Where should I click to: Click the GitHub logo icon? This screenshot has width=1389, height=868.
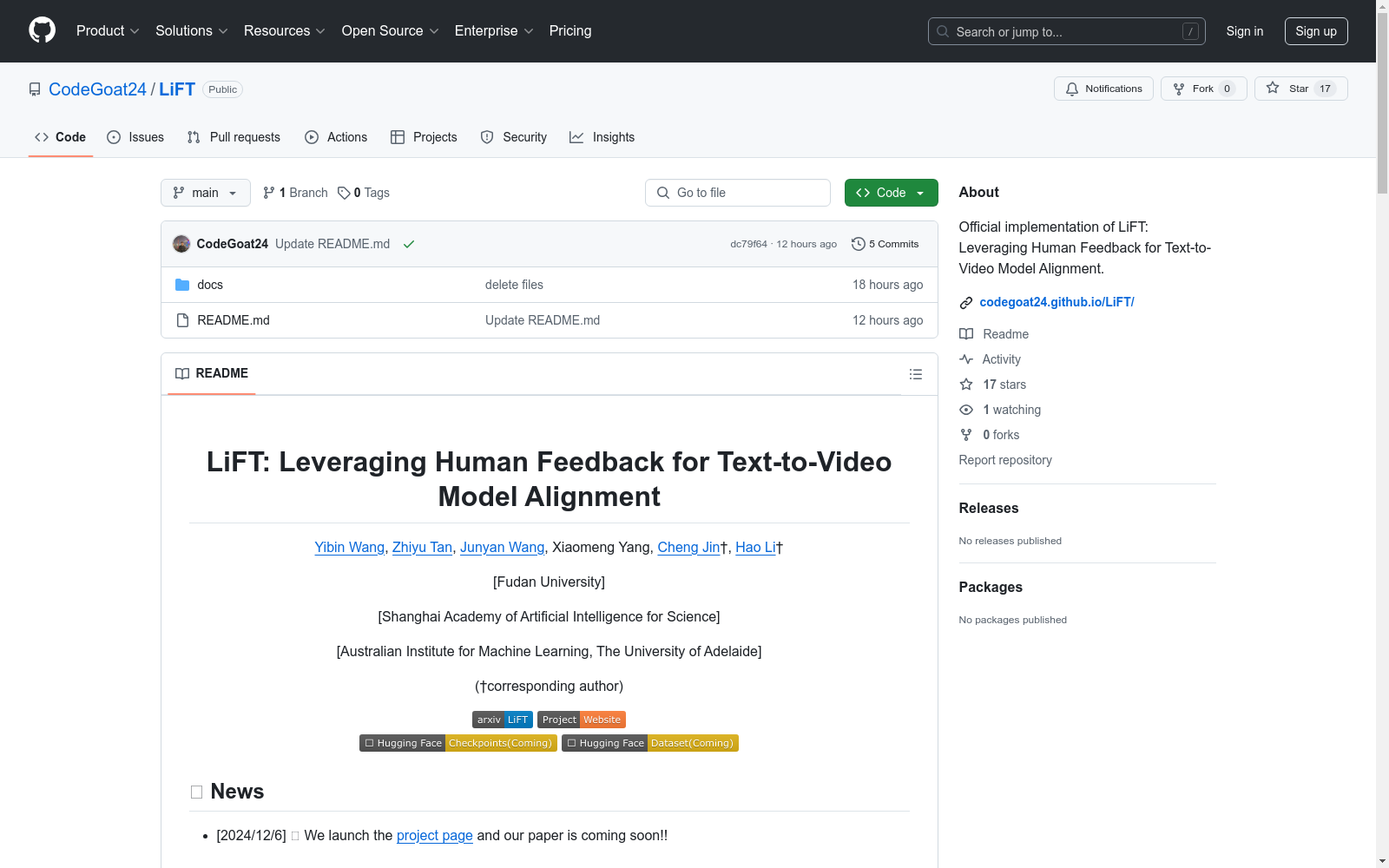tap(42, 30)
